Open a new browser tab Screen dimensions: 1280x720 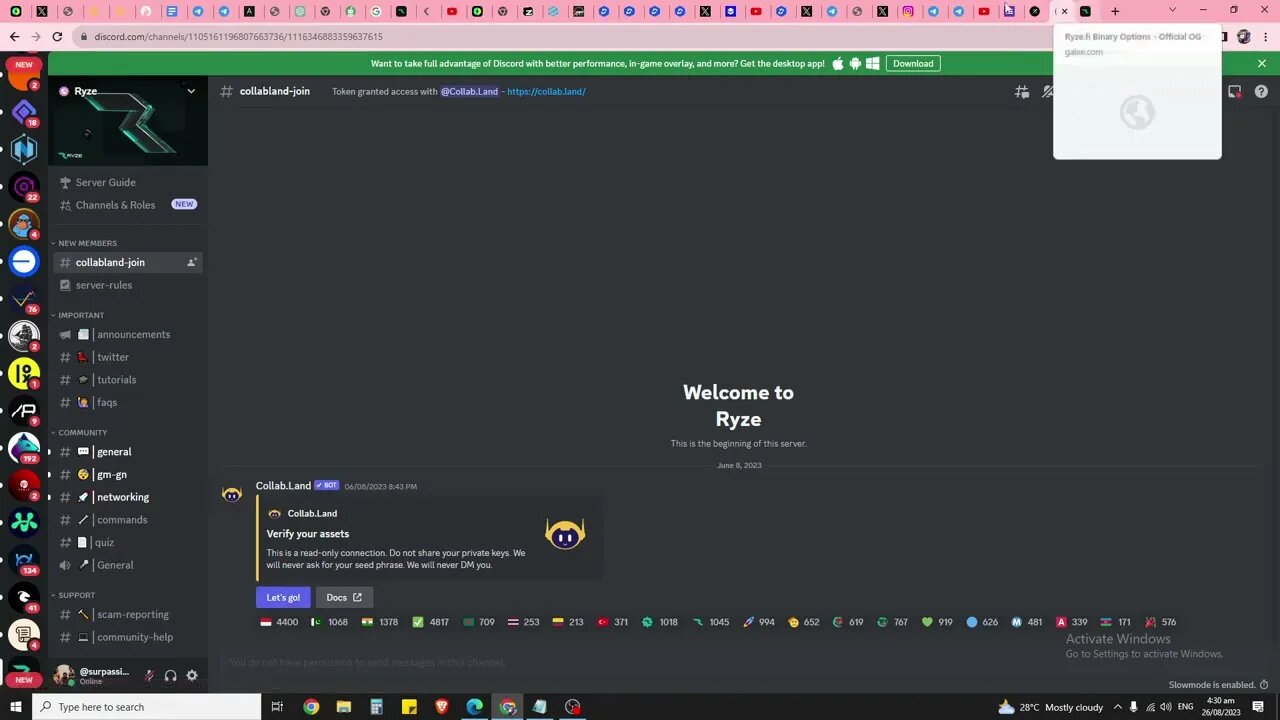pyautogui.click(x=1115, y=11)
